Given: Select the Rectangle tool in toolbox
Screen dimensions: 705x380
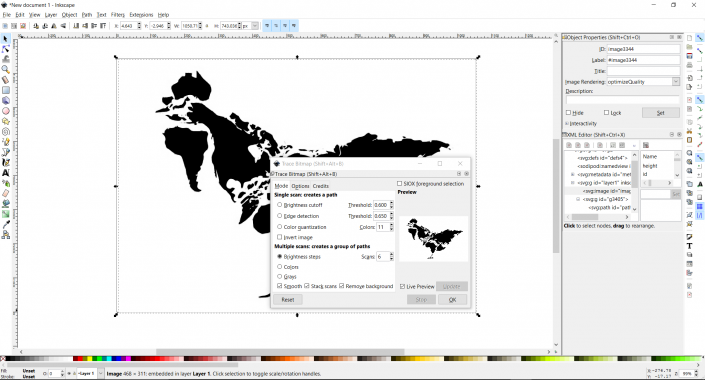Looking at the screenshot, I should [5, 90].
